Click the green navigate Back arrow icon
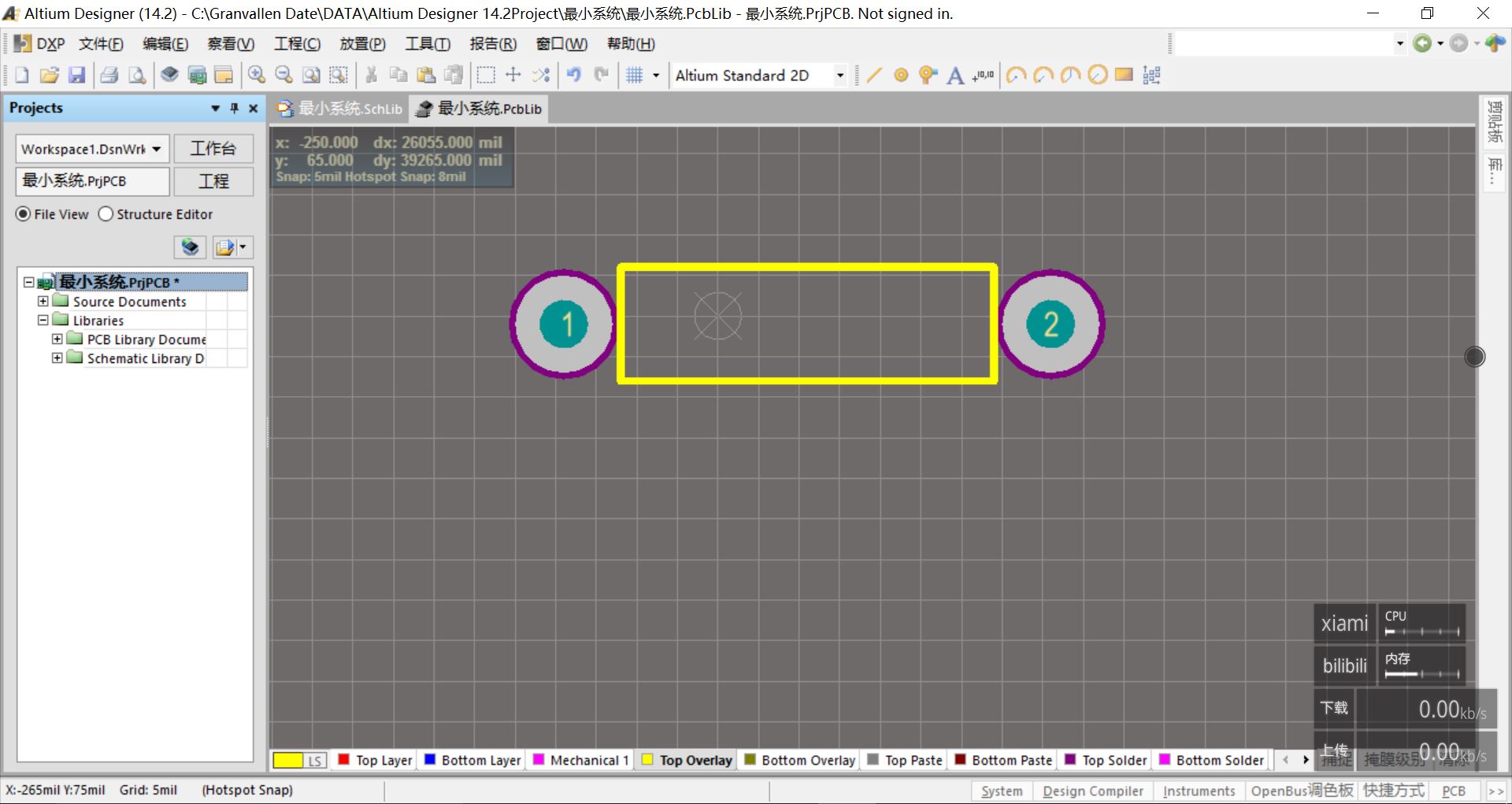This screenshot has width=1512, height=804. pos(1422,43)
